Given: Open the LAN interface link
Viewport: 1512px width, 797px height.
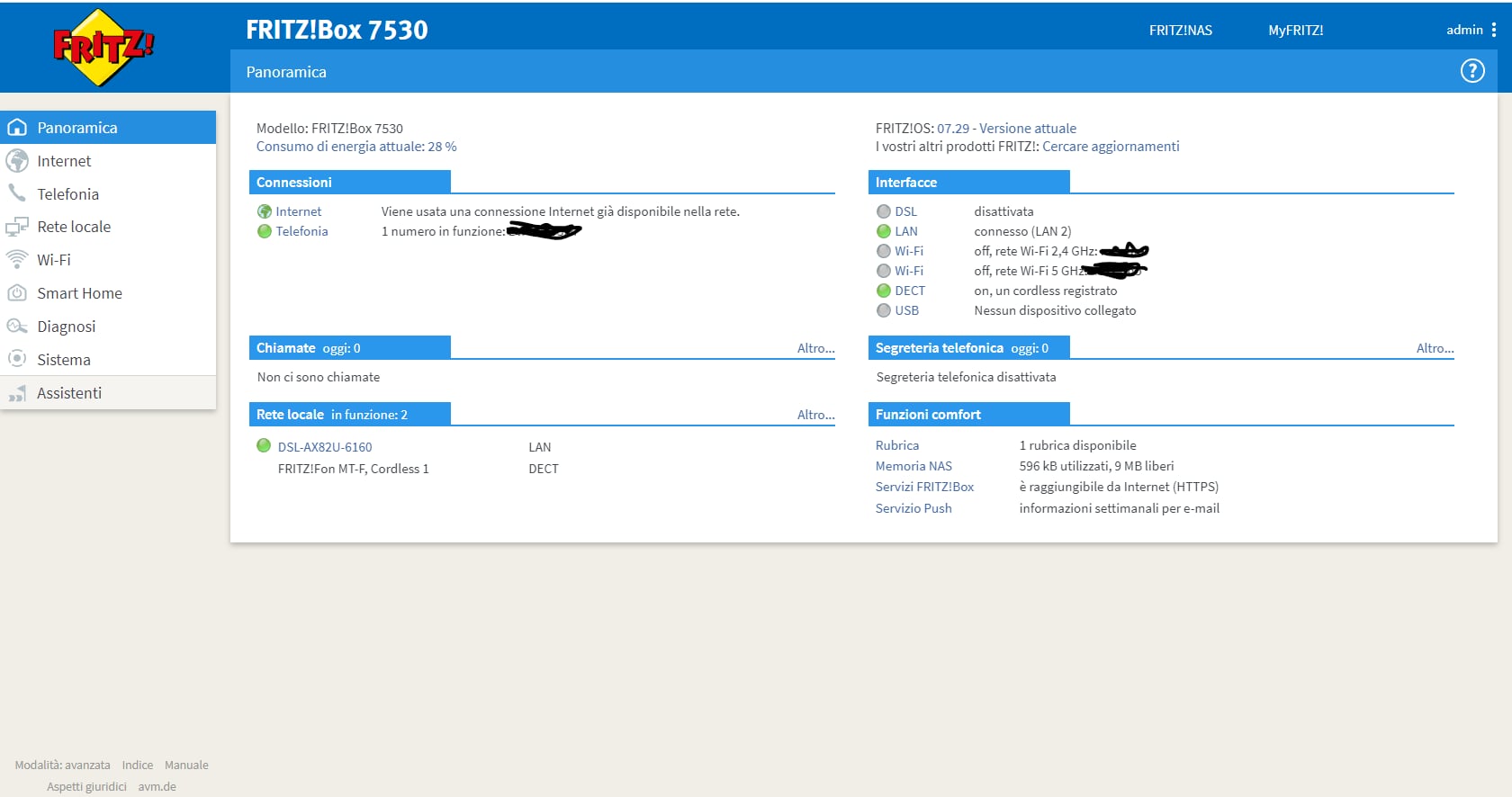Looking at the screenshot, I should click(x=906, y=231).
